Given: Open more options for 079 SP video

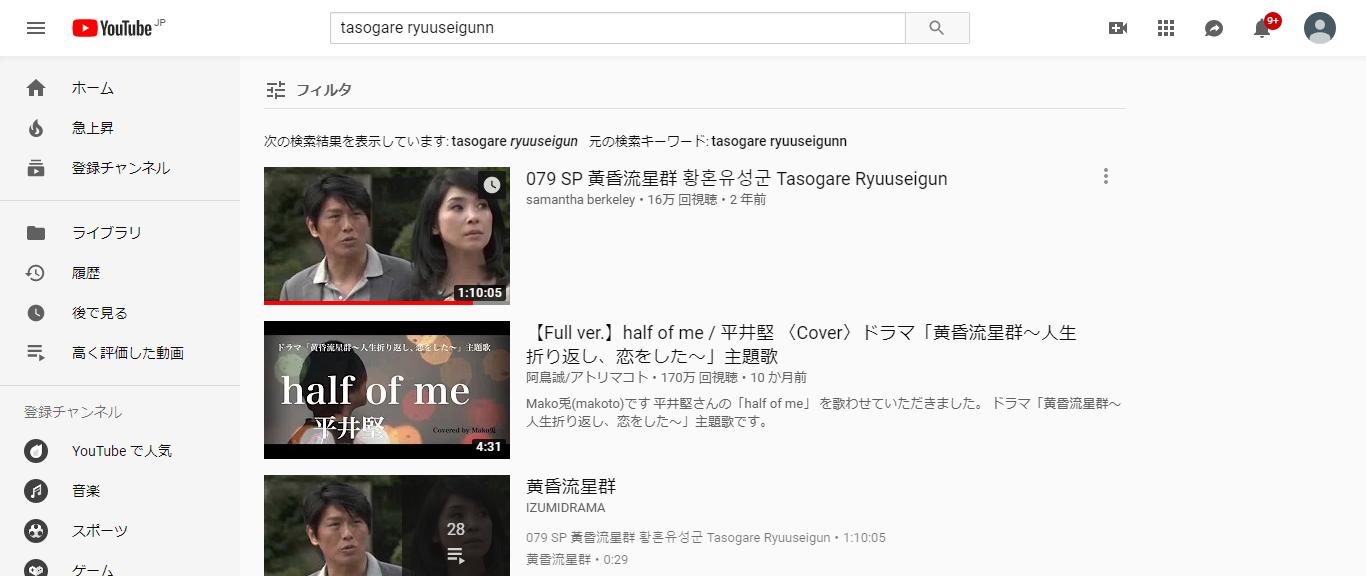Looking at the screenshot, I should pos(1105,177).
